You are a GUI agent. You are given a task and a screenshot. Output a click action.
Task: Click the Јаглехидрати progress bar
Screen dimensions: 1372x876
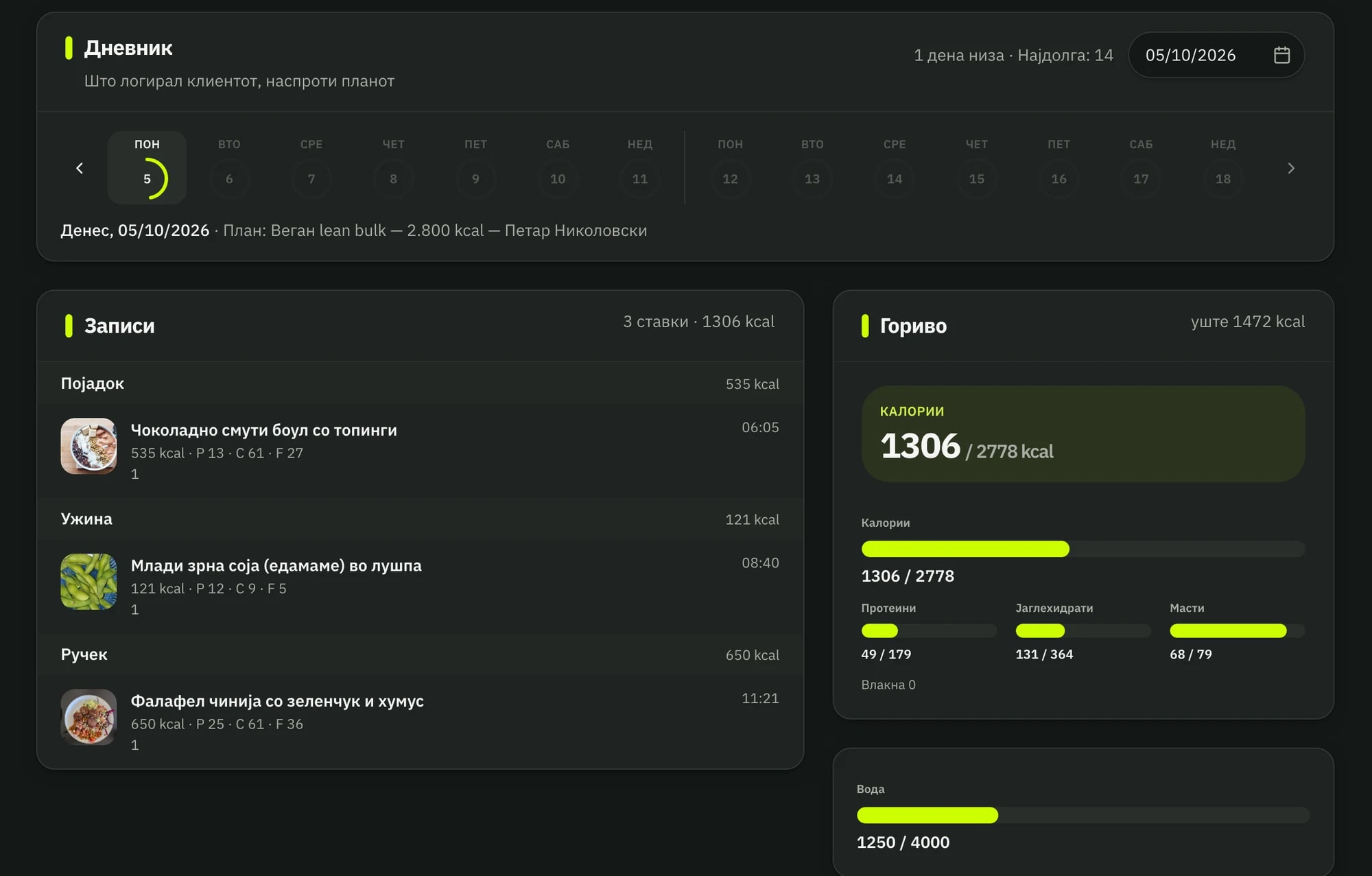1083,630
